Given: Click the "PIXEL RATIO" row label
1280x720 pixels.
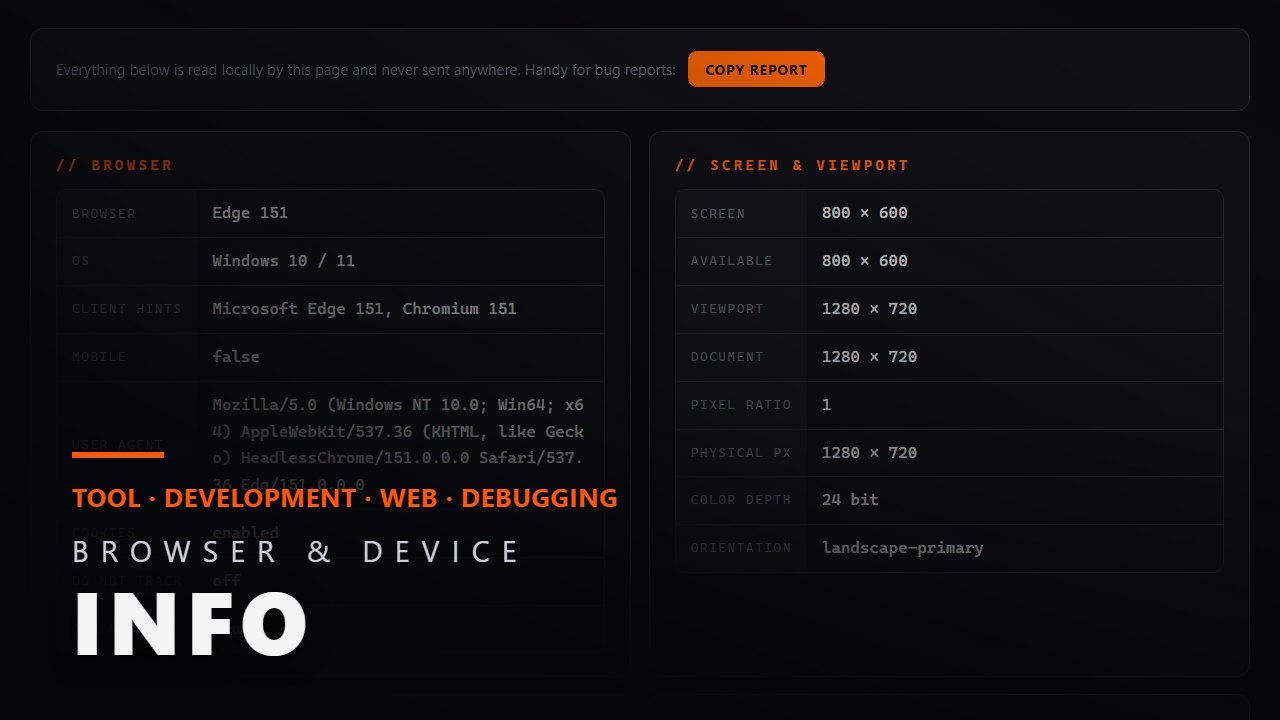Looking at the screenshot, I should click(741, 406).
